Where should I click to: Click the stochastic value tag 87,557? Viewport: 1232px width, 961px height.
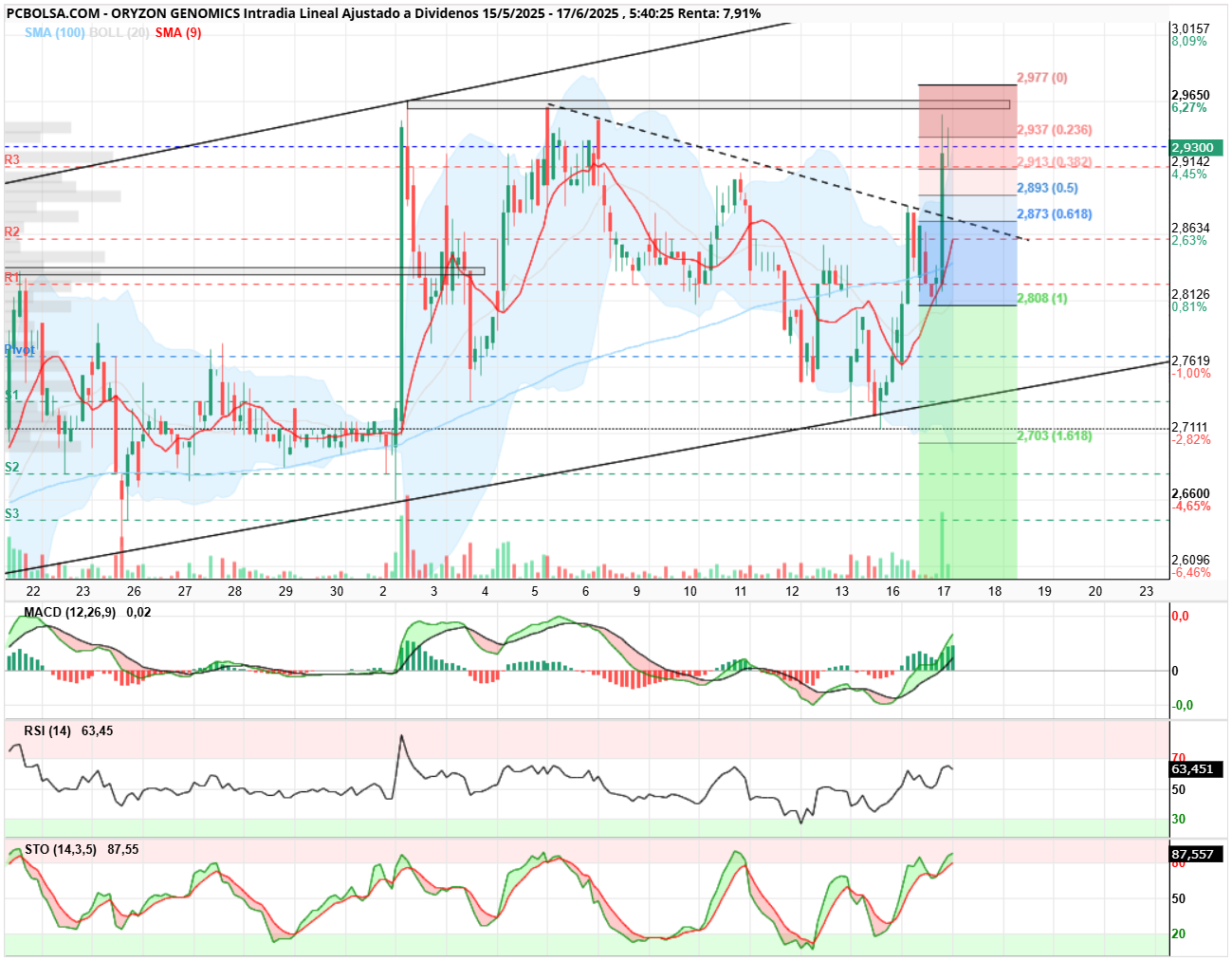[x=1196, y=855]
